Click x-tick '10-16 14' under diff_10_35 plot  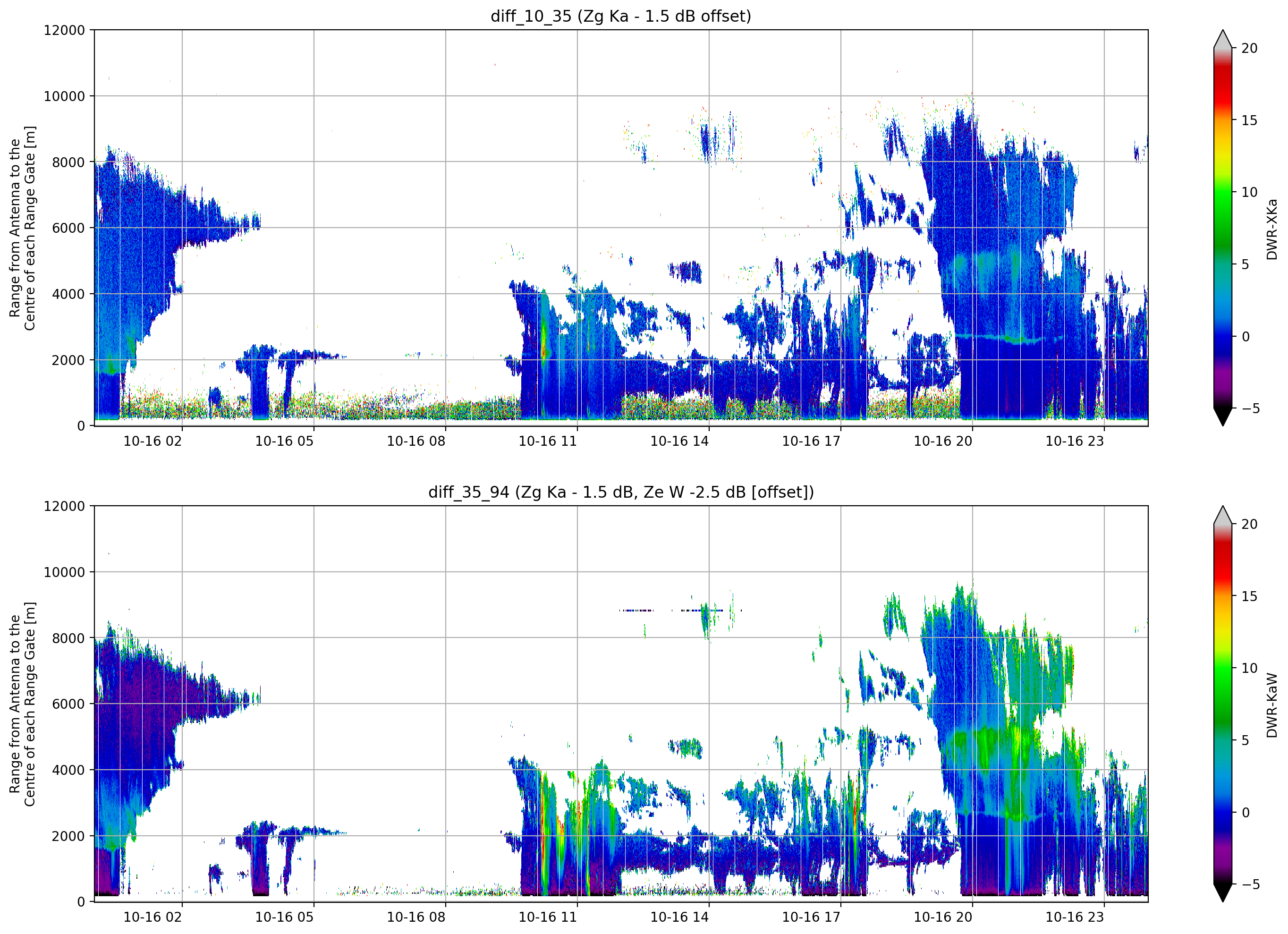pos(680,442)
